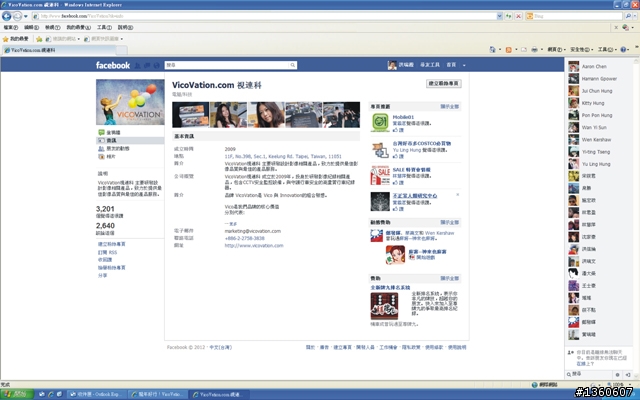The width and height of the screenshot is (640, 400).
Task: Stop loading with the red X icon
Action: (518, 16)
